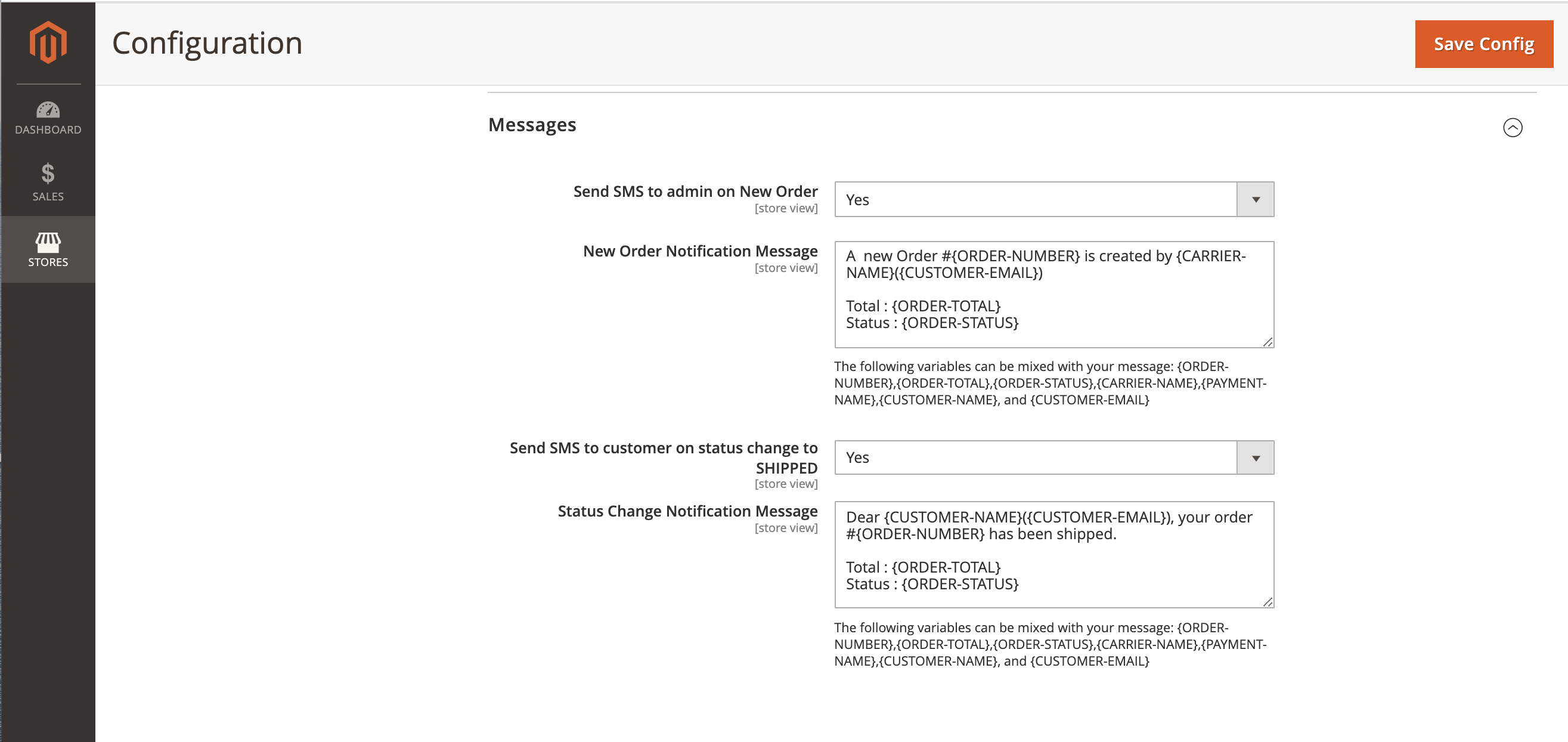Viewport: 1568px width, 742px height.
Task: Open Send SMS to customer on SHIPPED dropdown
Action: click(x=1053, y=457)
